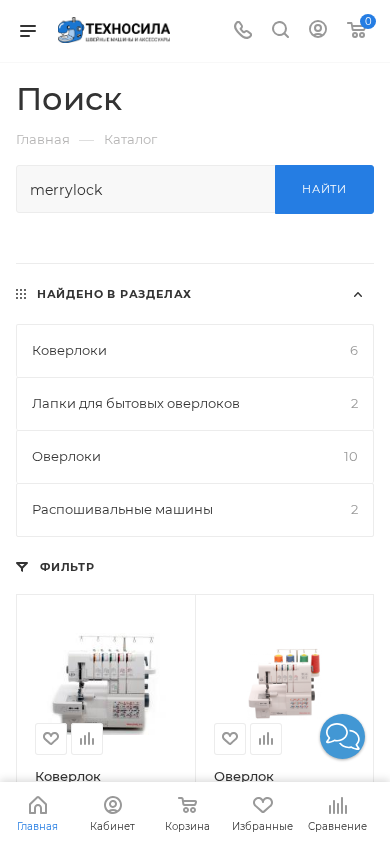Image resolution: width=390 pixels, height=844 pixels.
Task: Open the user account icon in header
Action: tap(318, 29)
